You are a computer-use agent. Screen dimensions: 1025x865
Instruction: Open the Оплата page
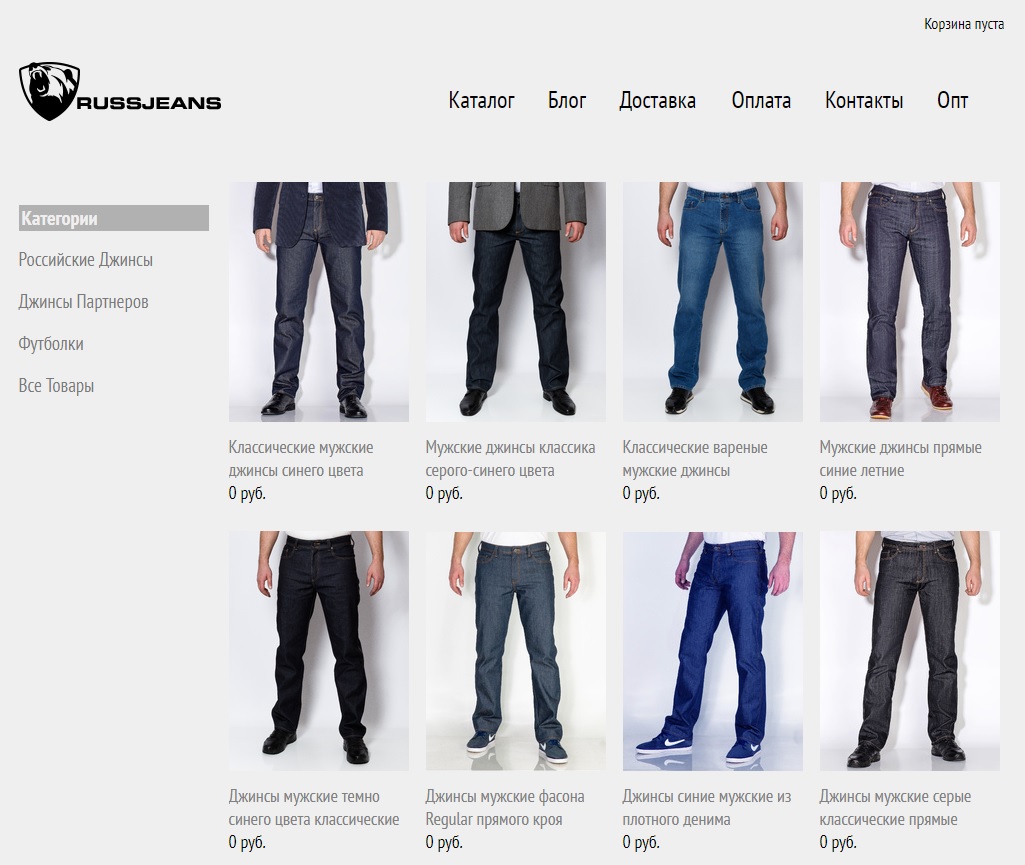761,101
